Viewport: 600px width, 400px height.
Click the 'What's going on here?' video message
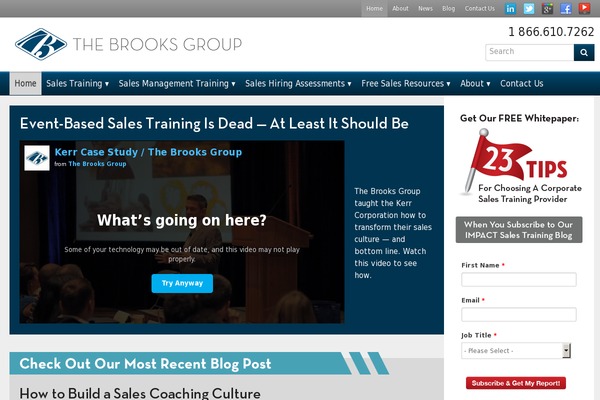click(182, 220)
